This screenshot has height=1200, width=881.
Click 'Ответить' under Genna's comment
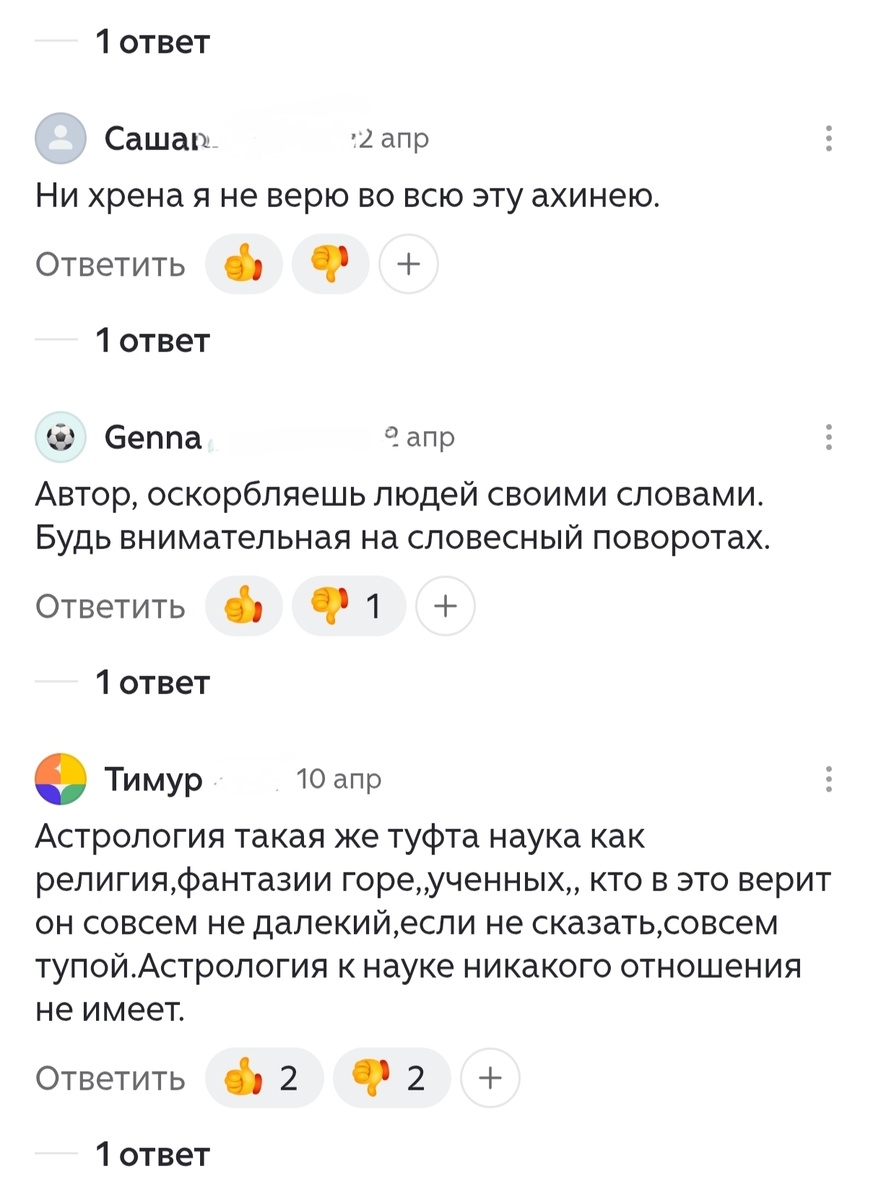click(x=110, y=606)
